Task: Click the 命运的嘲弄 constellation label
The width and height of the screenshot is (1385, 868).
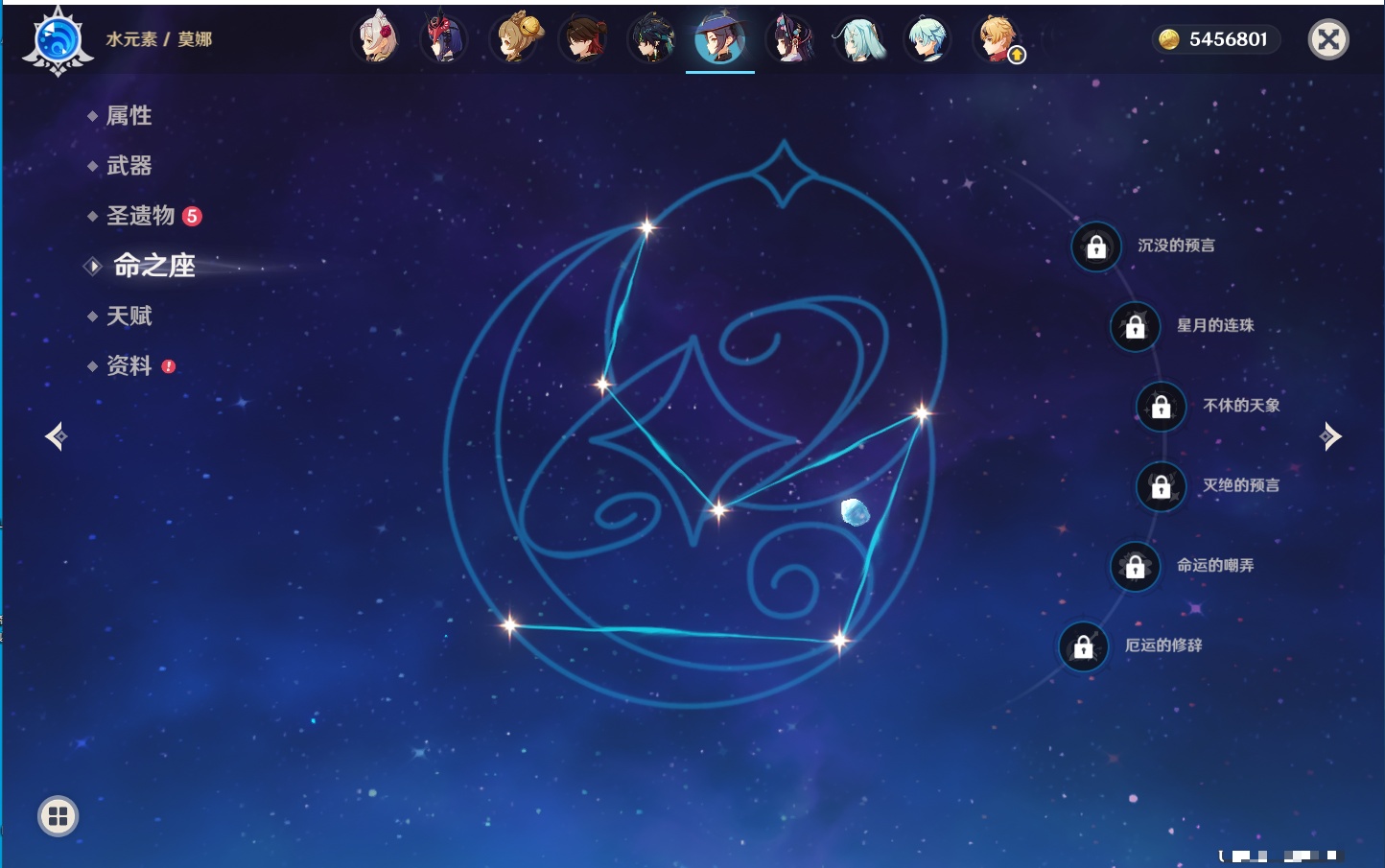Action: [x=1215, y=566]
